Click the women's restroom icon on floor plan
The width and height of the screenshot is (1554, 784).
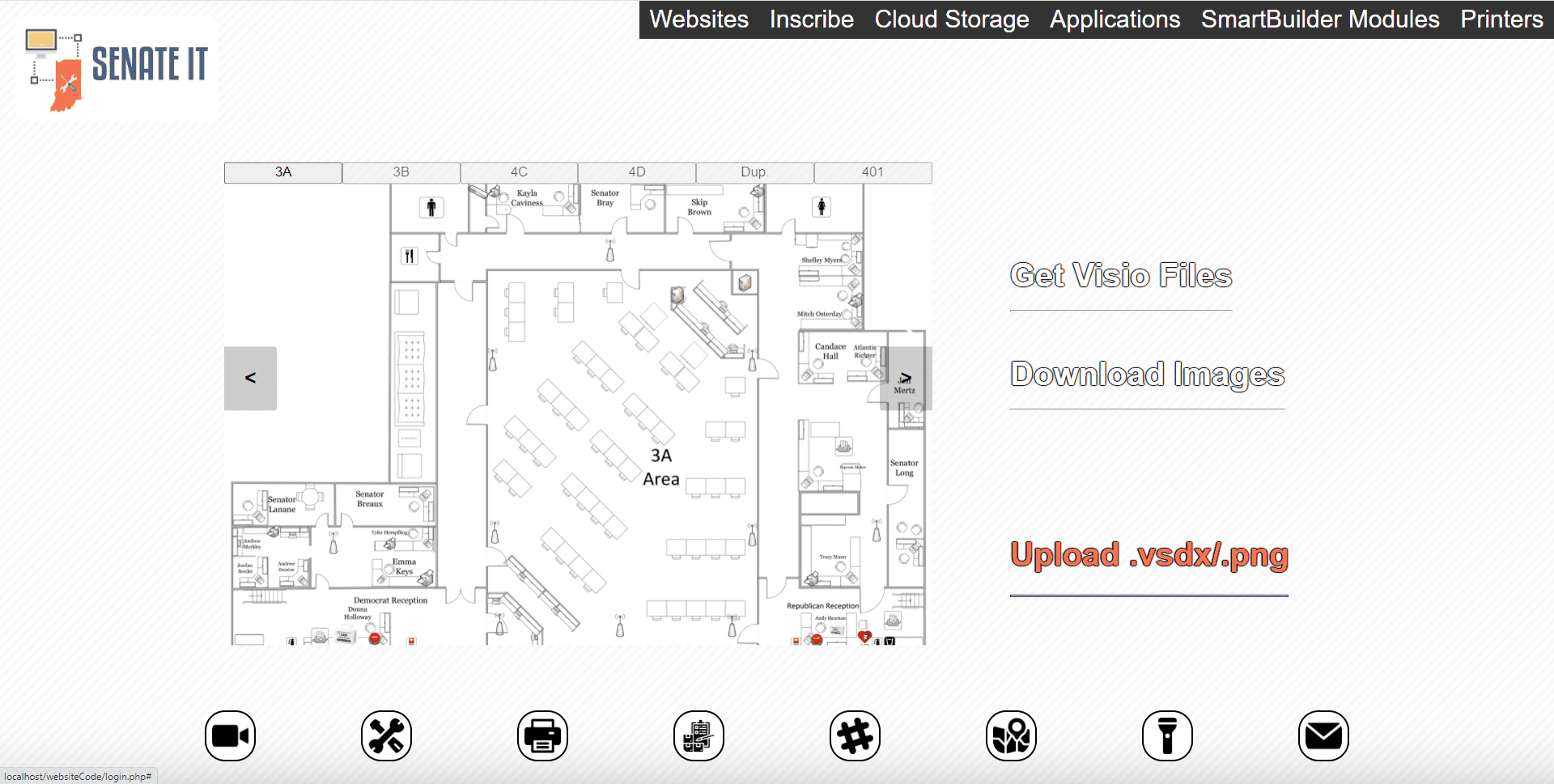click(x=822, y=207)
